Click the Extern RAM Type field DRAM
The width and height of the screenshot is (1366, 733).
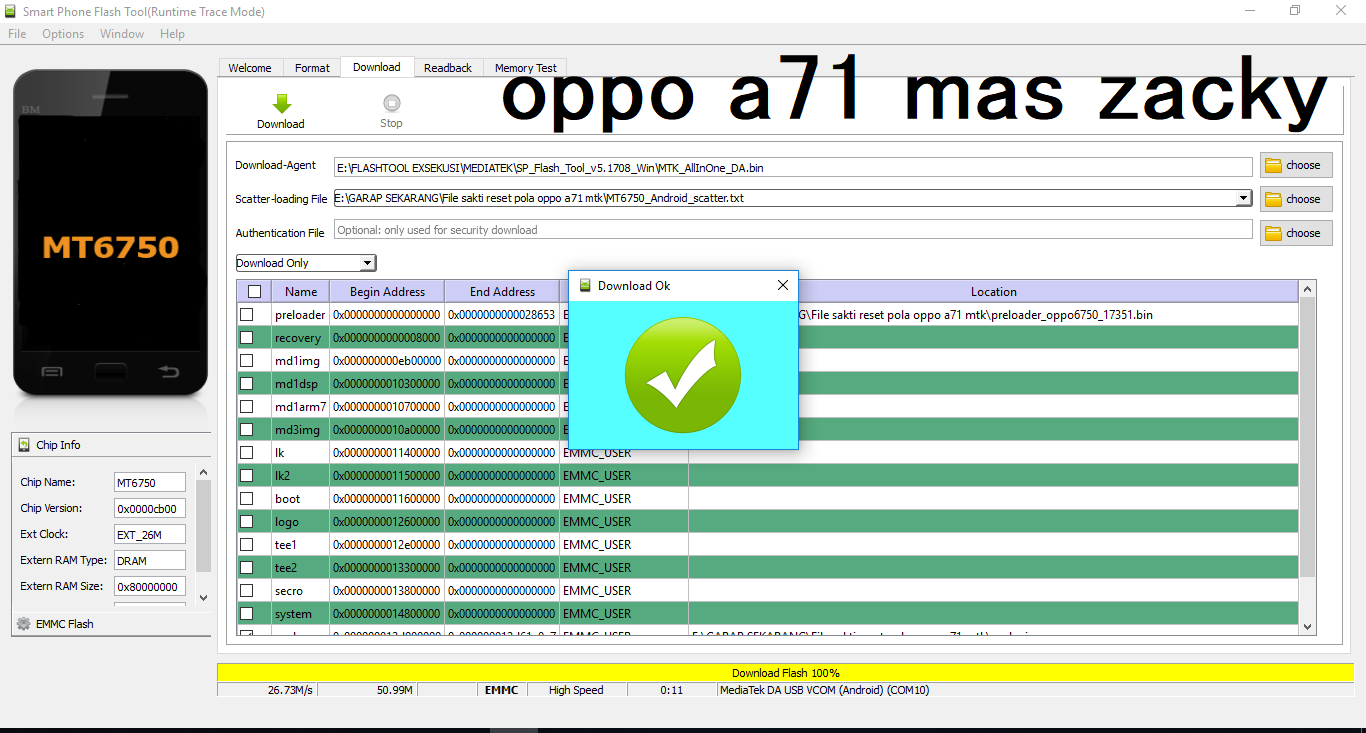point(149,560)
